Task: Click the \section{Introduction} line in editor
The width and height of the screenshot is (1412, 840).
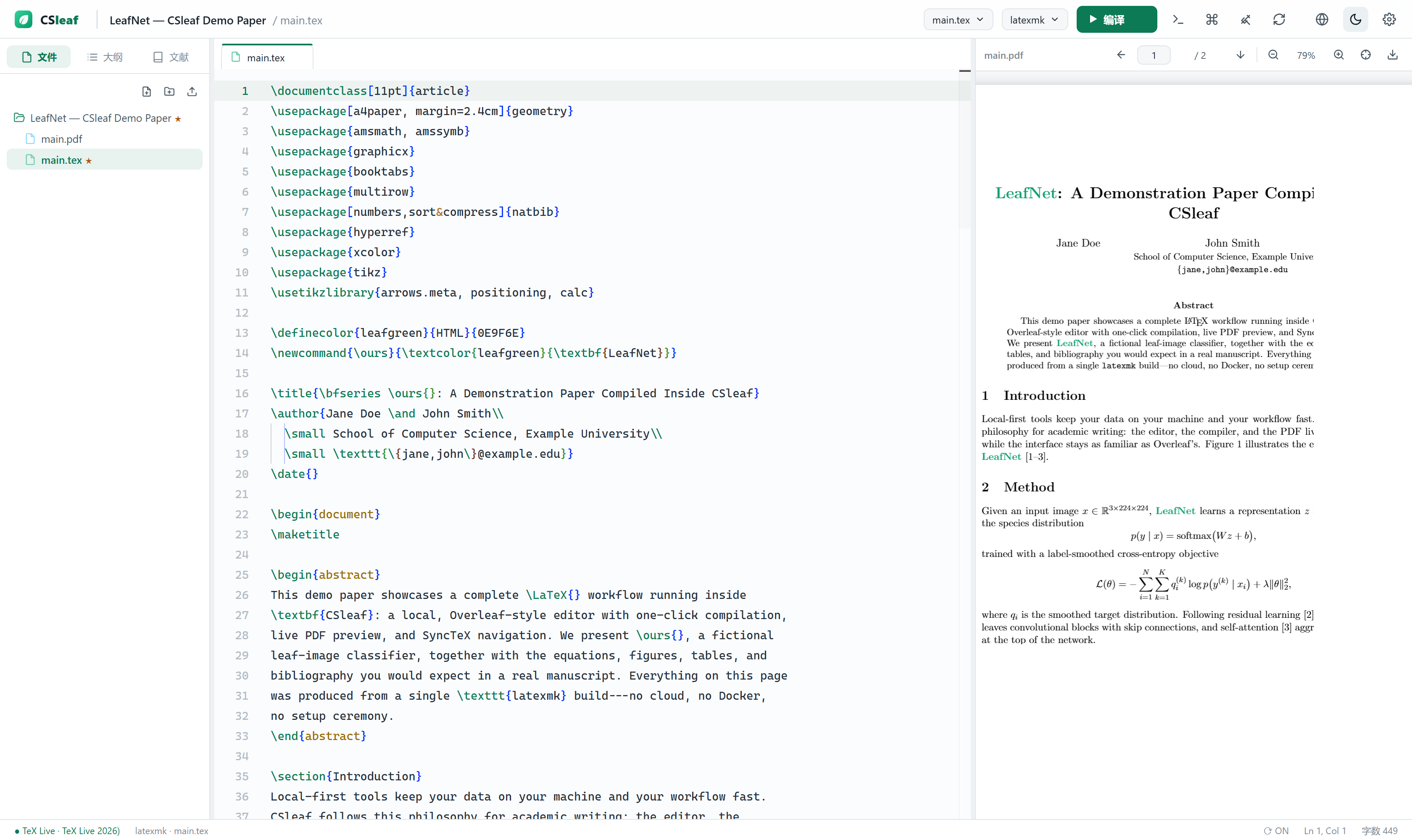Action: click(346, 777)
